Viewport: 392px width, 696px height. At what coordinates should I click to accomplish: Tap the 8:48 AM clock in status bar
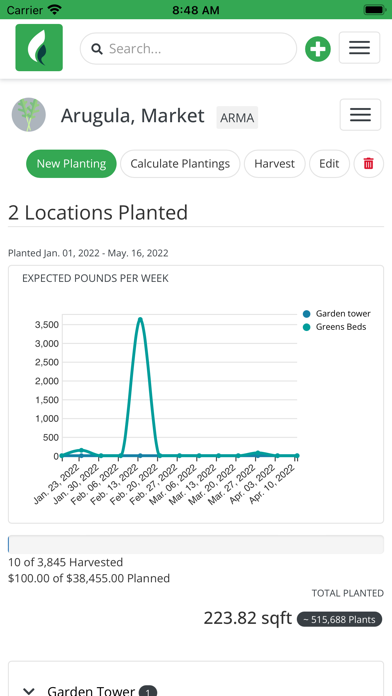[196, 10]
